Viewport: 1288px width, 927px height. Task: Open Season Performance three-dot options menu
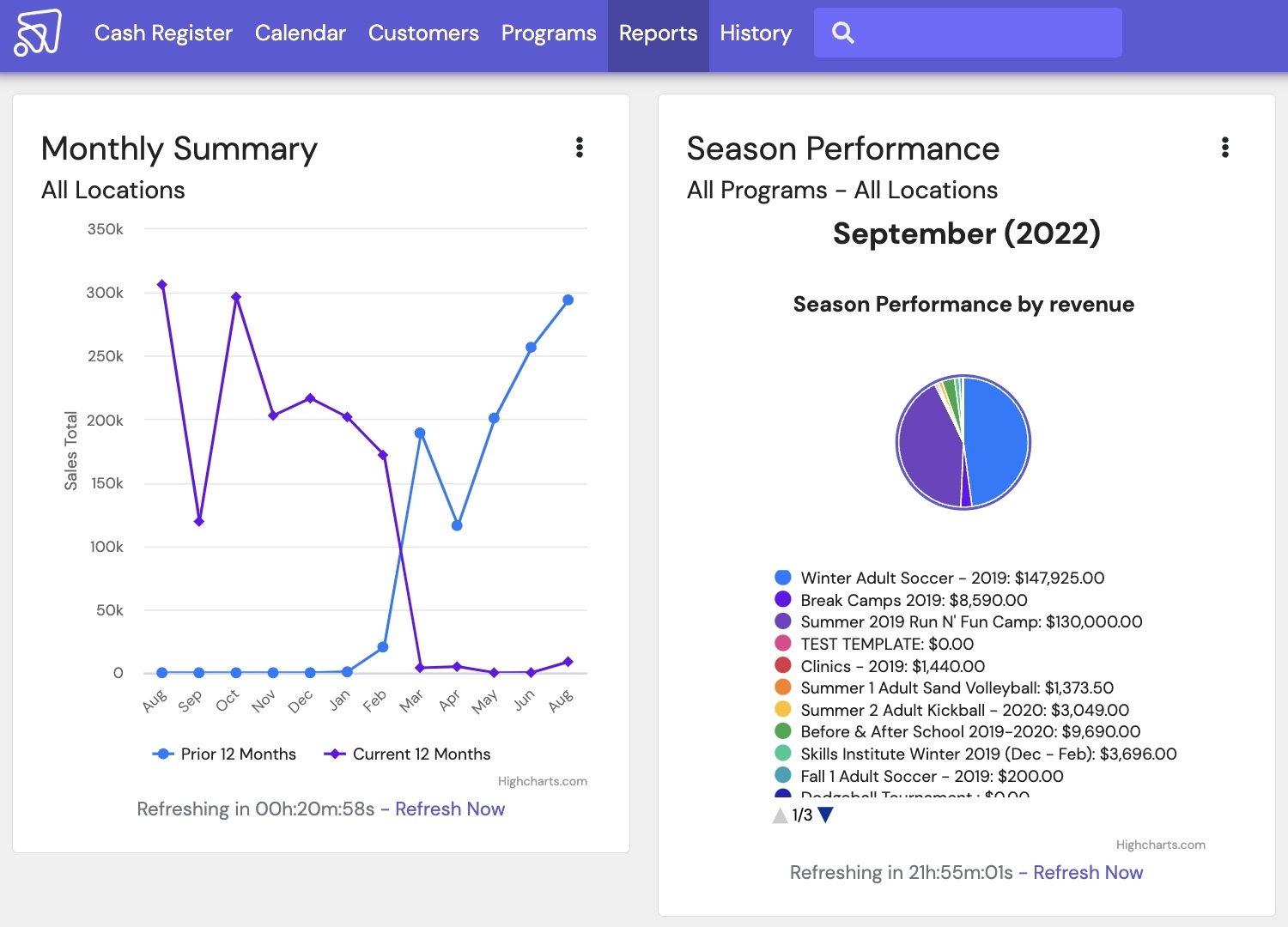point(1225,148)
